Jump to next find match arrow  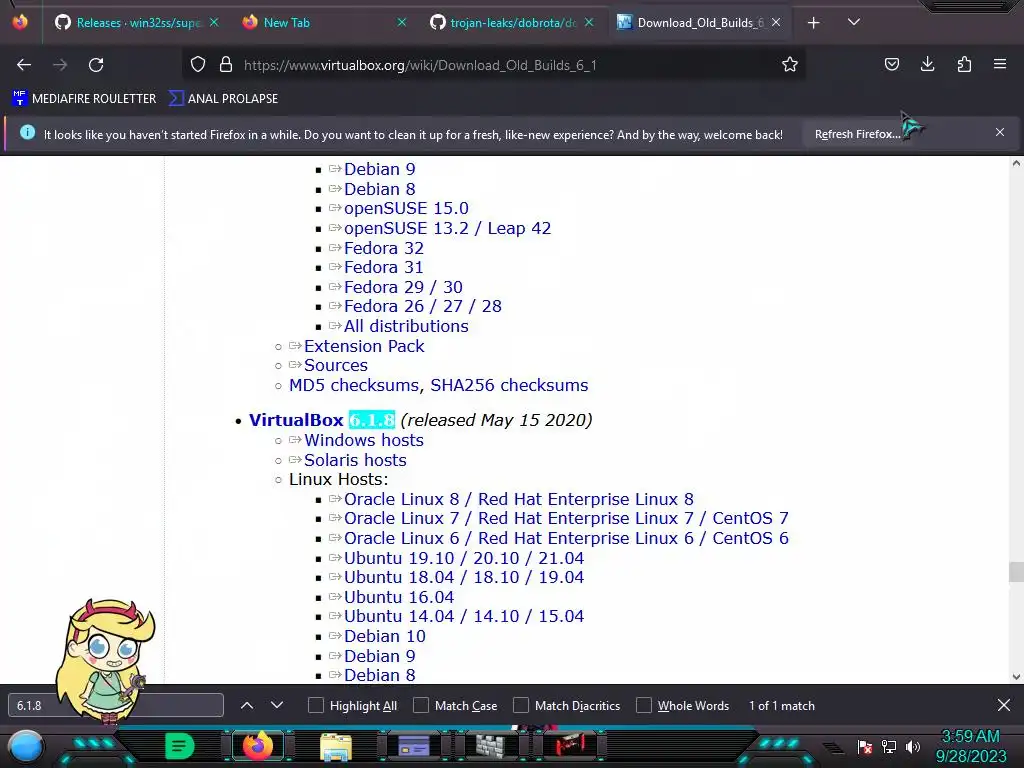click(x=277, y=705)
